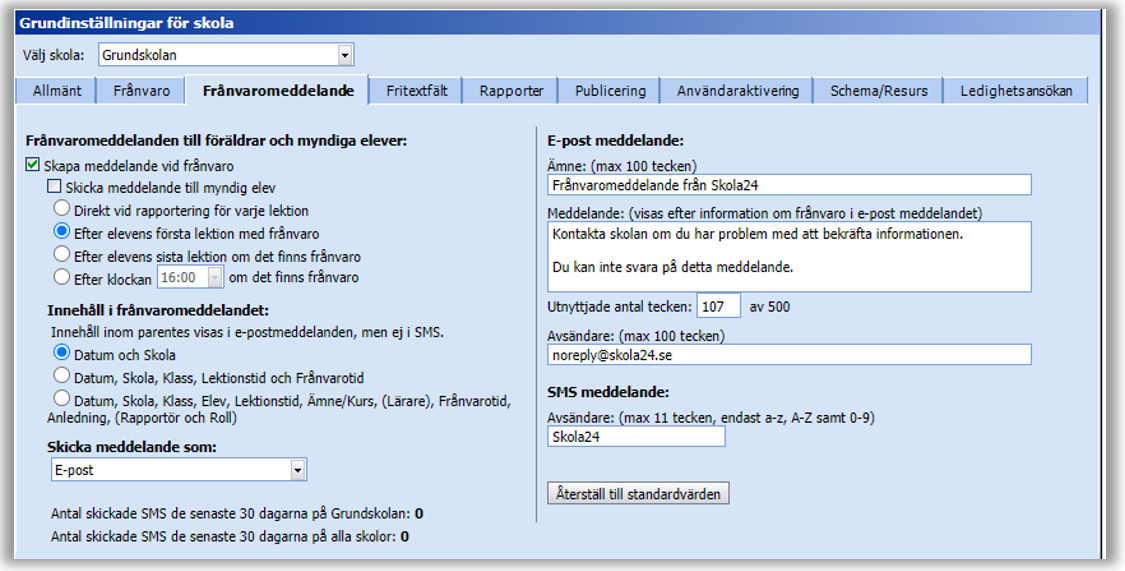Switch to the Allmänt tab

pos(56,91)
